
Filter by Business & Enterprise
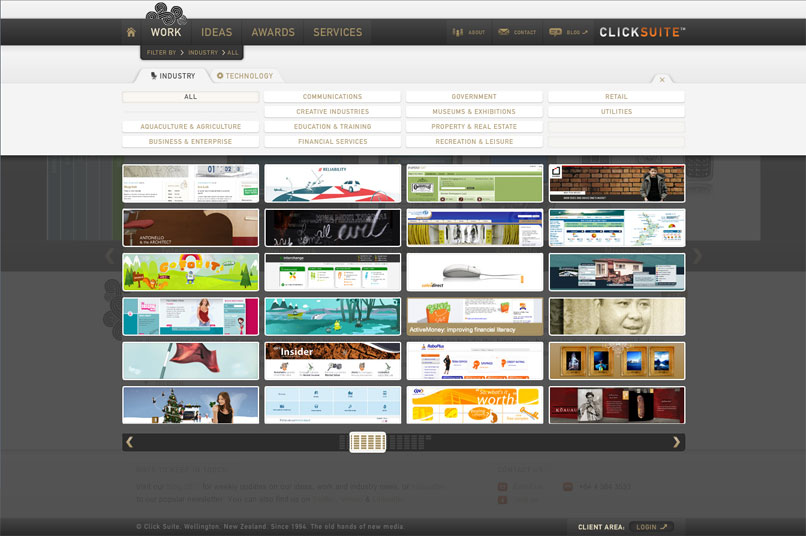point(191,141)
